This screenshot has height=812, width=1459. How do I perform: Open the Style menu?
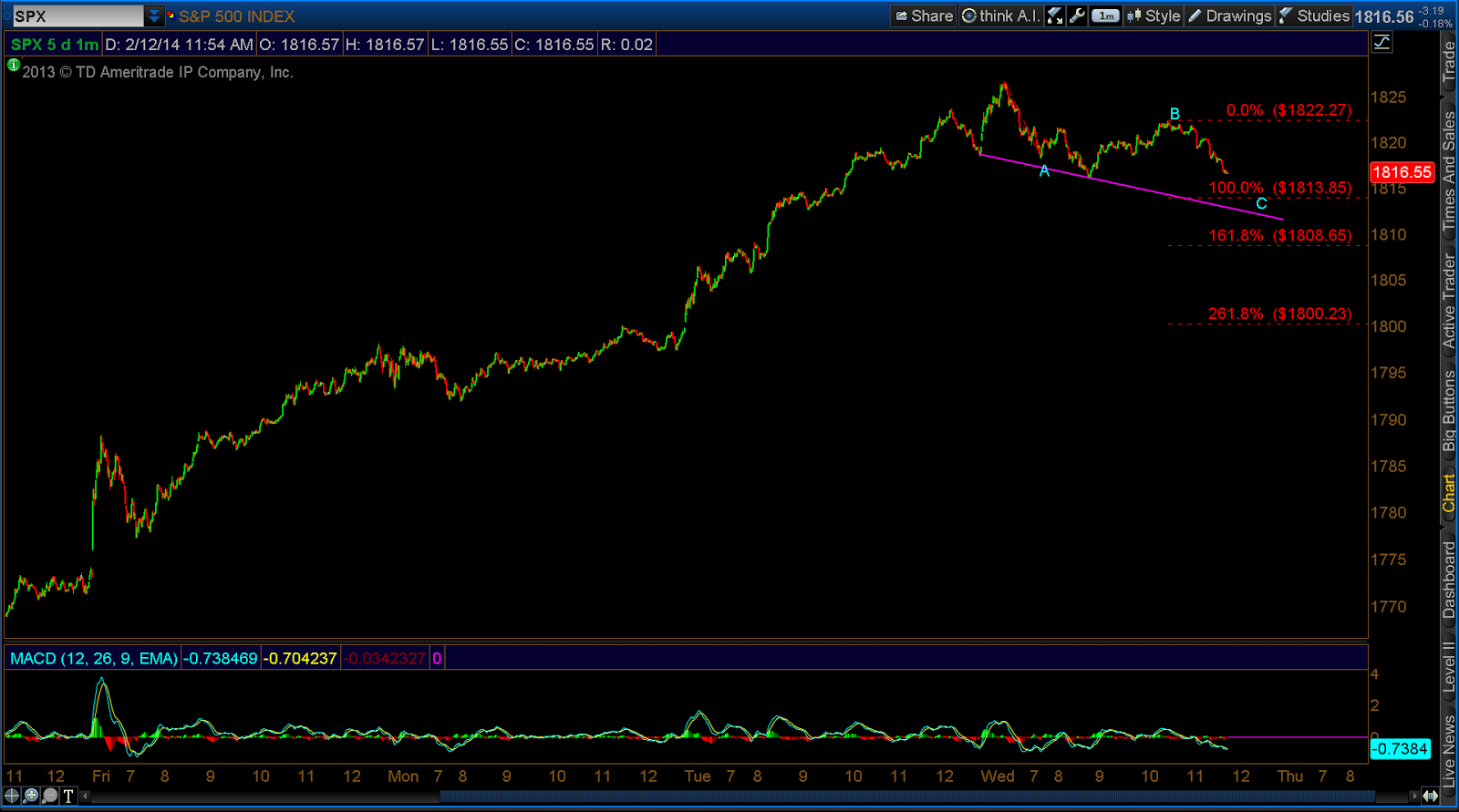(x=1154, y=15)
